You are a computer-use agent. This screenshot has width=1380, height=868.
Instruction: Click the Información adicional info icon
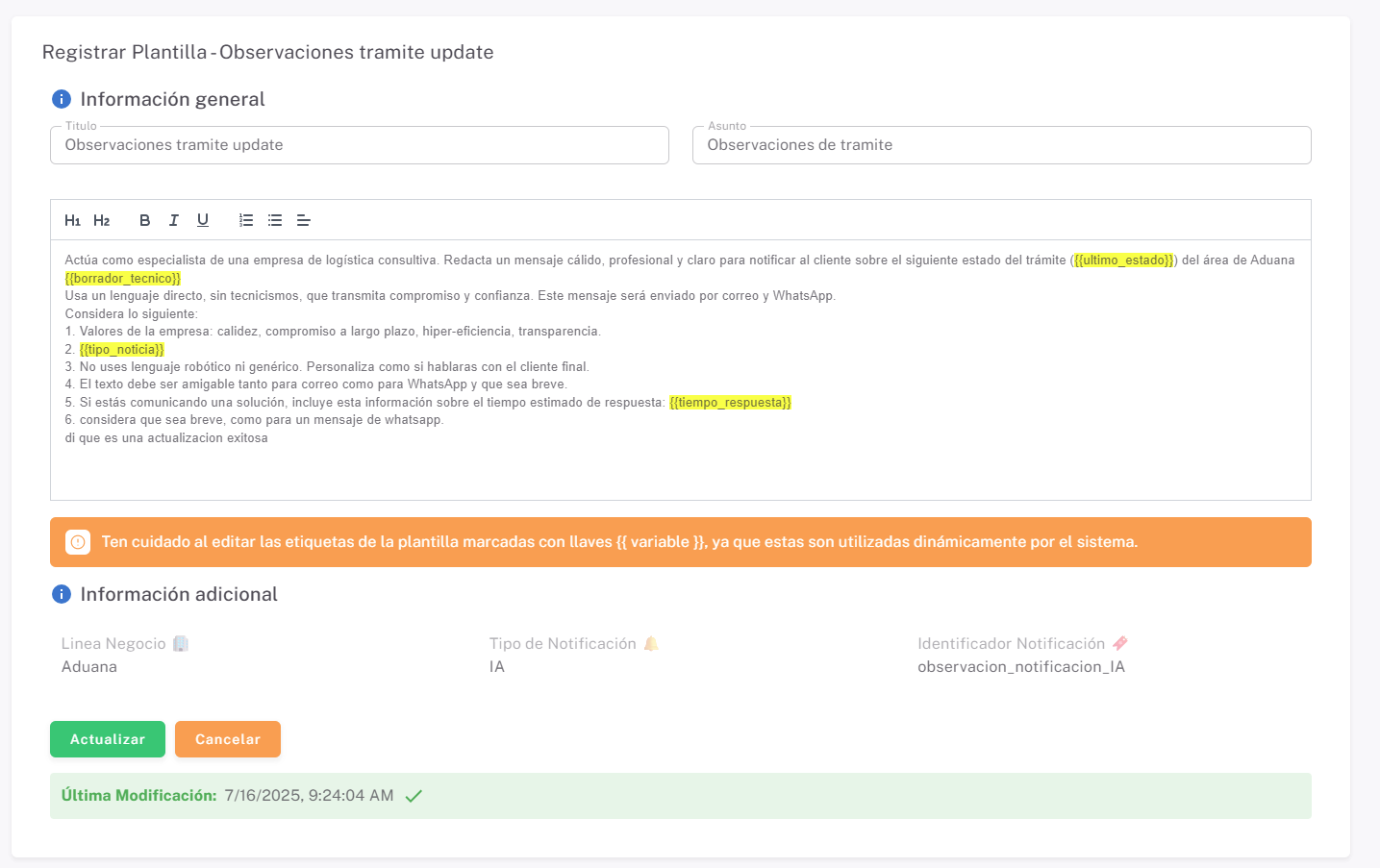[62, 594]
